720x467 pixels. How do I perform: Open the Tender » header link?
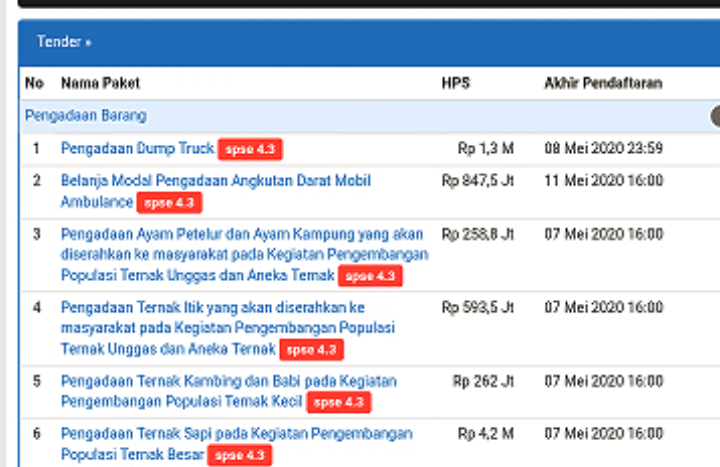pos(64,42)
